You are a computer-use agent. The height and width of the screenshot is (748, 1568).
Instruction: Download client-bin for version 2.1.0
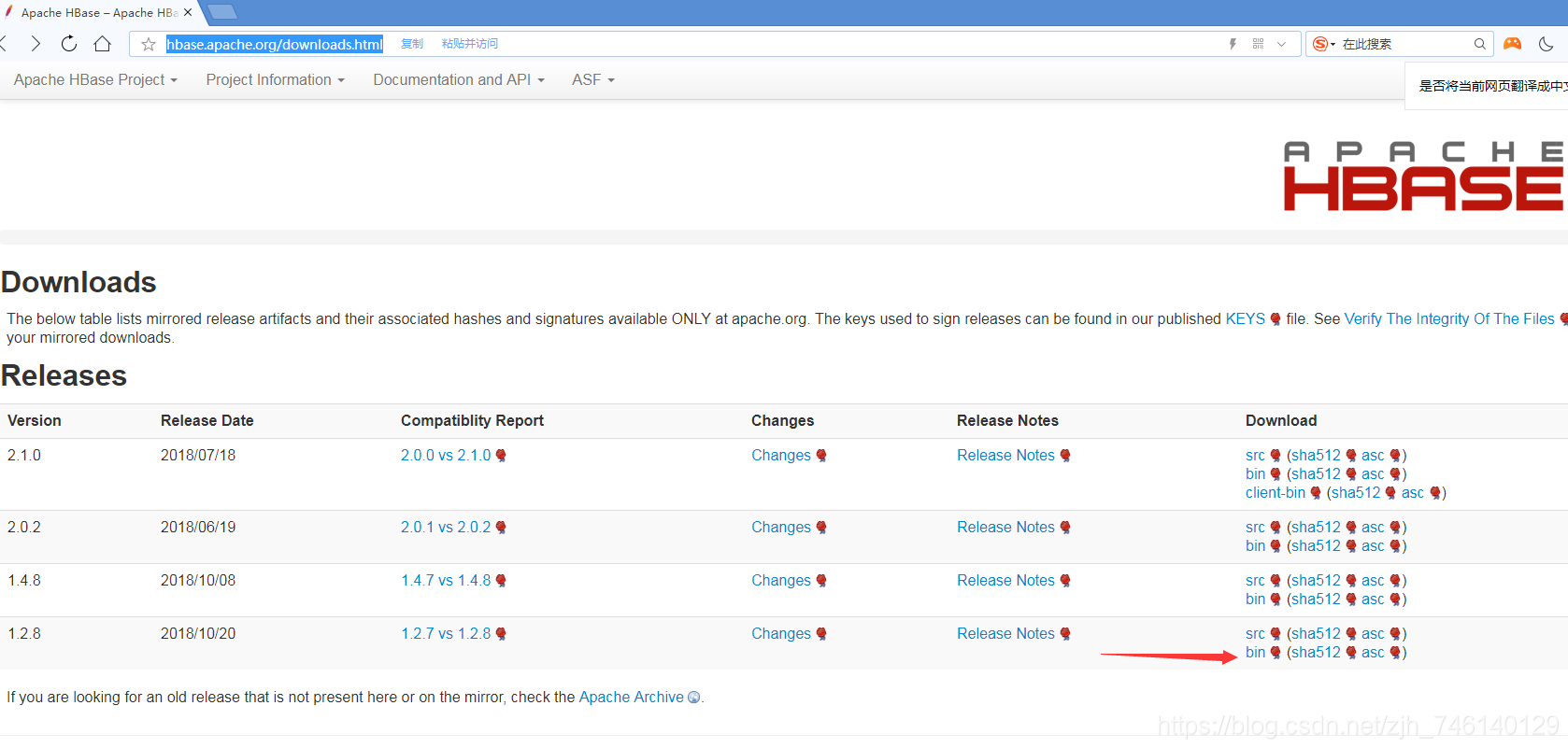pos(1276,492)
